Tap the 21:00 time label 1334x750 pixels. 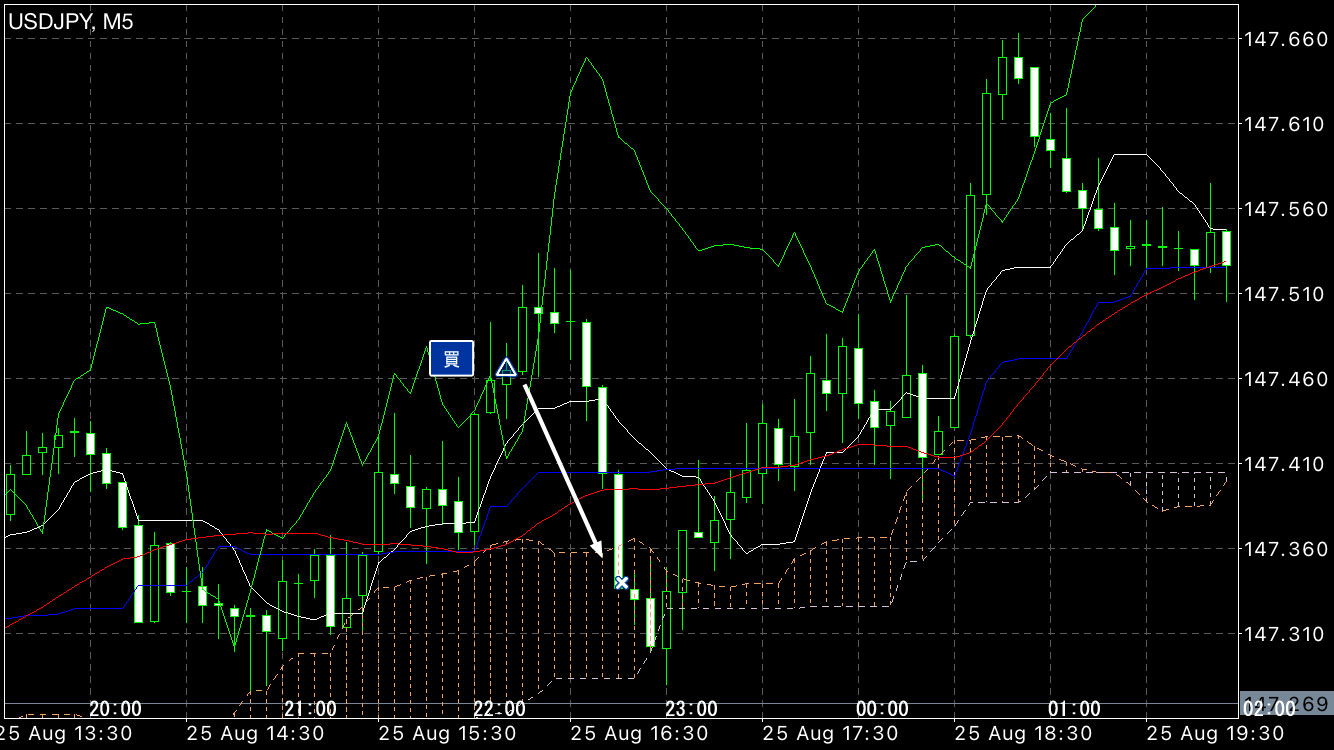(310, 709)
